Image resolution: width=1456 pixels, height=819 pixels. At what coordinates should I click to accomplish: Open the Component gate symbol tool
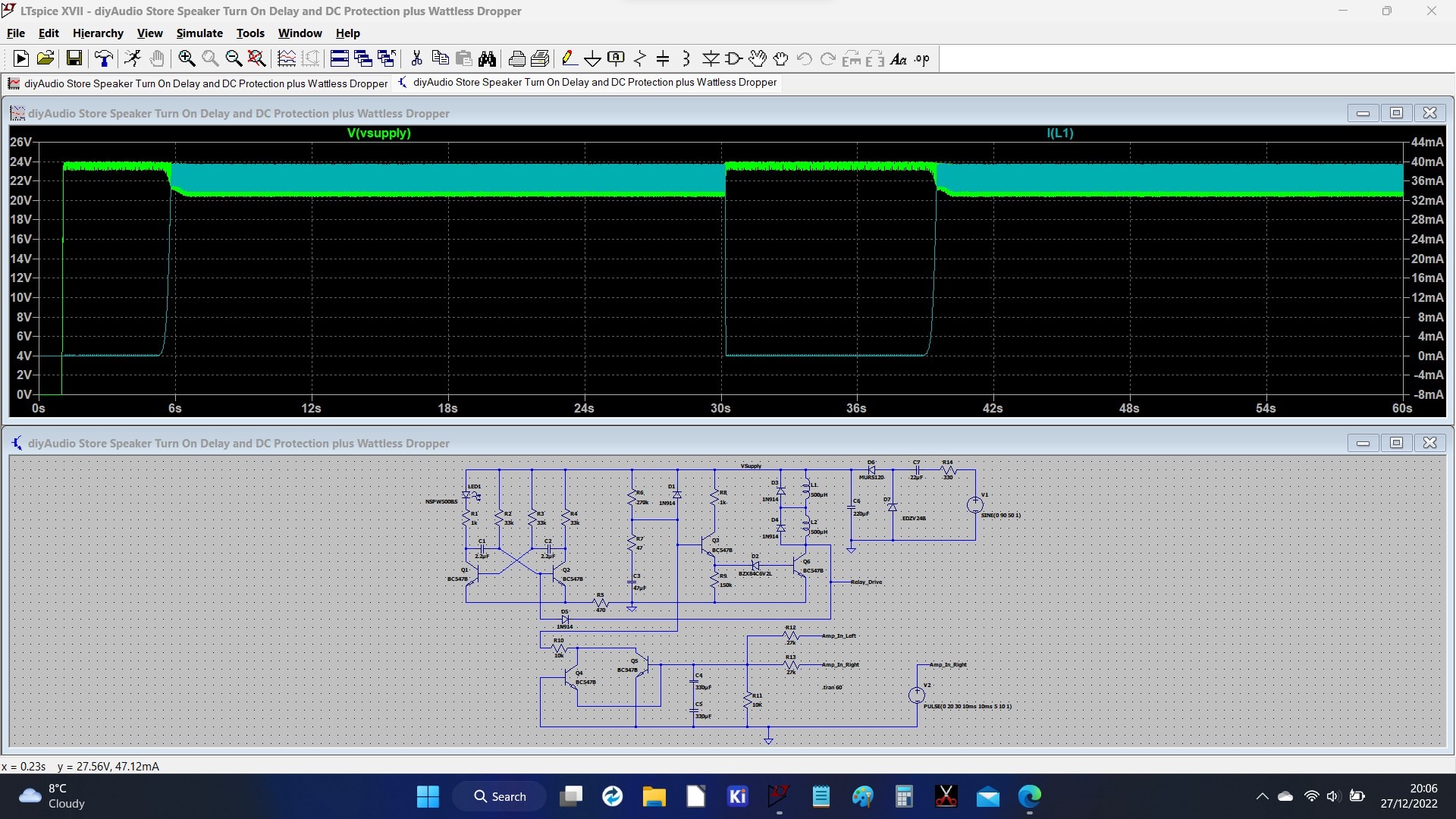tap(734, 58)
